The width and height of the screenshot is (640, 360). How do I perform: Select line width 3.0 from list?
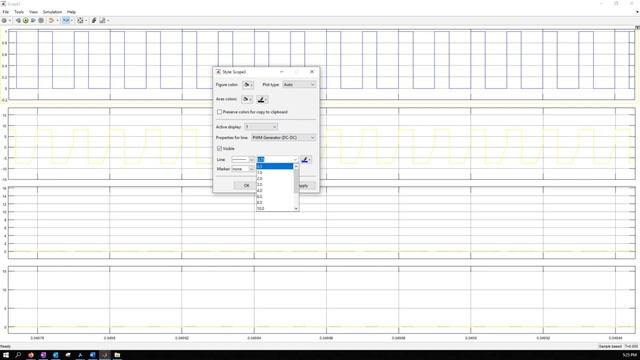click(x=275, y=184)
